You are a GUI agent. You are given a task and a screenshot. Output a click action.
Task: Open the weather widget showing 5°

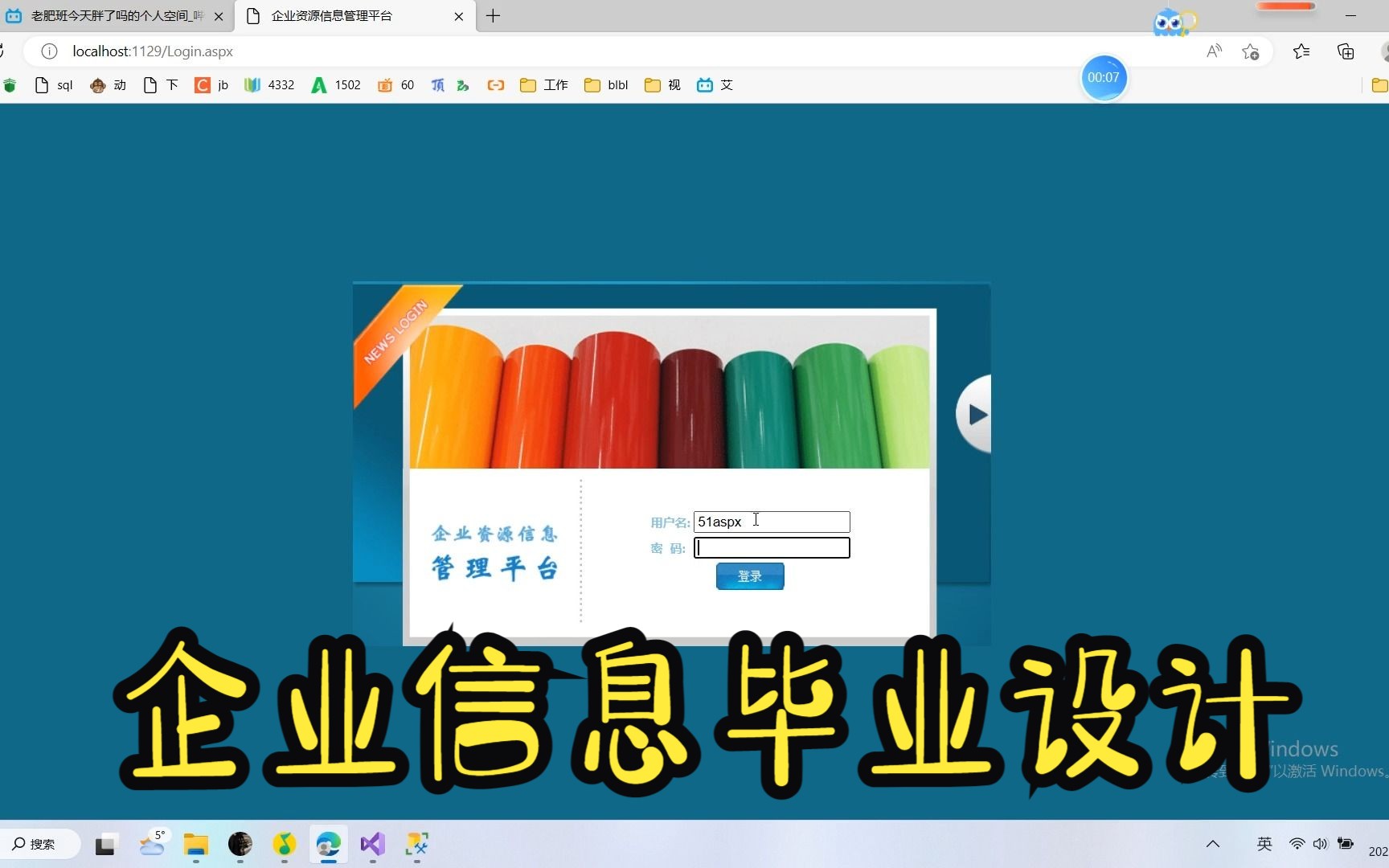(152, 845)
